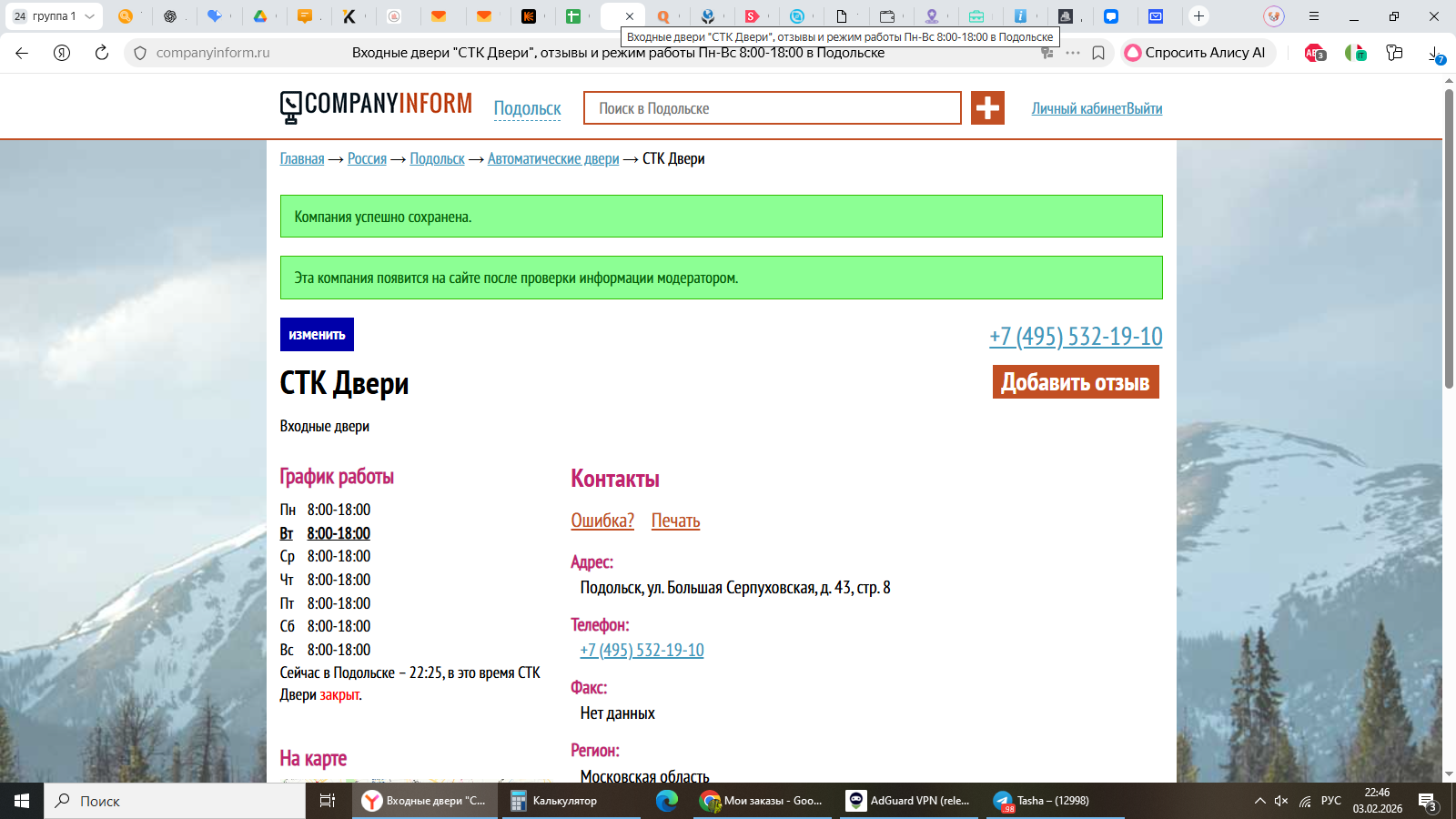
Task: Open the three-dots menu in address bar
Action: pyautogui.click(x=1073, y=53)
